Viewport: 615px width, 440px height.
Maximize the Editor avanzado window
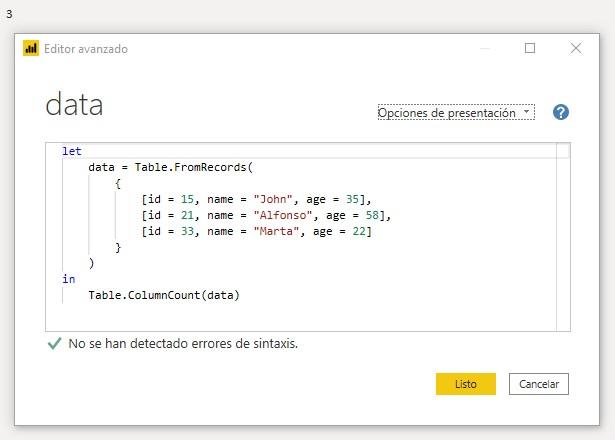[530, 48]
